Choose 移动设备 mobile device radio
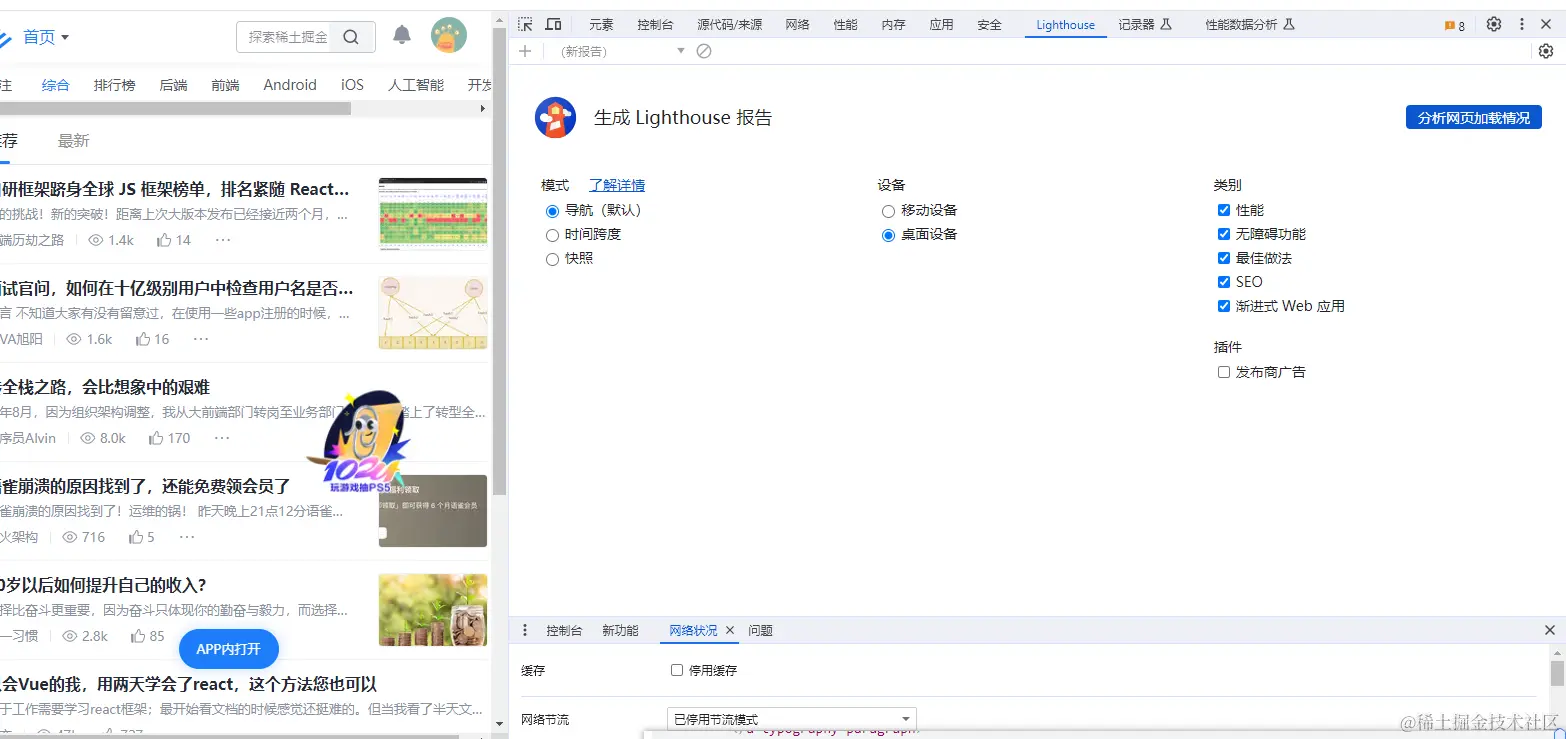1566x739 pixels. [888, 211]
